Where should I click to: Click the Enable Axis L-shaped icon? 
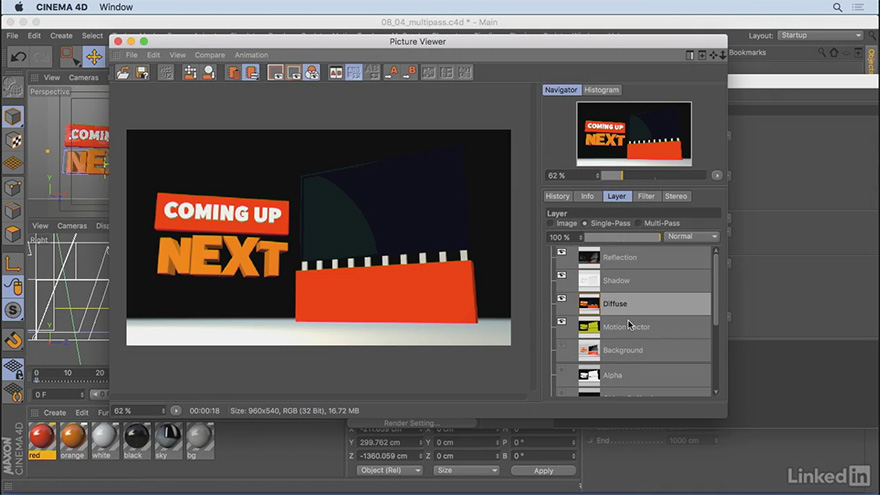[x=13, y=263]
